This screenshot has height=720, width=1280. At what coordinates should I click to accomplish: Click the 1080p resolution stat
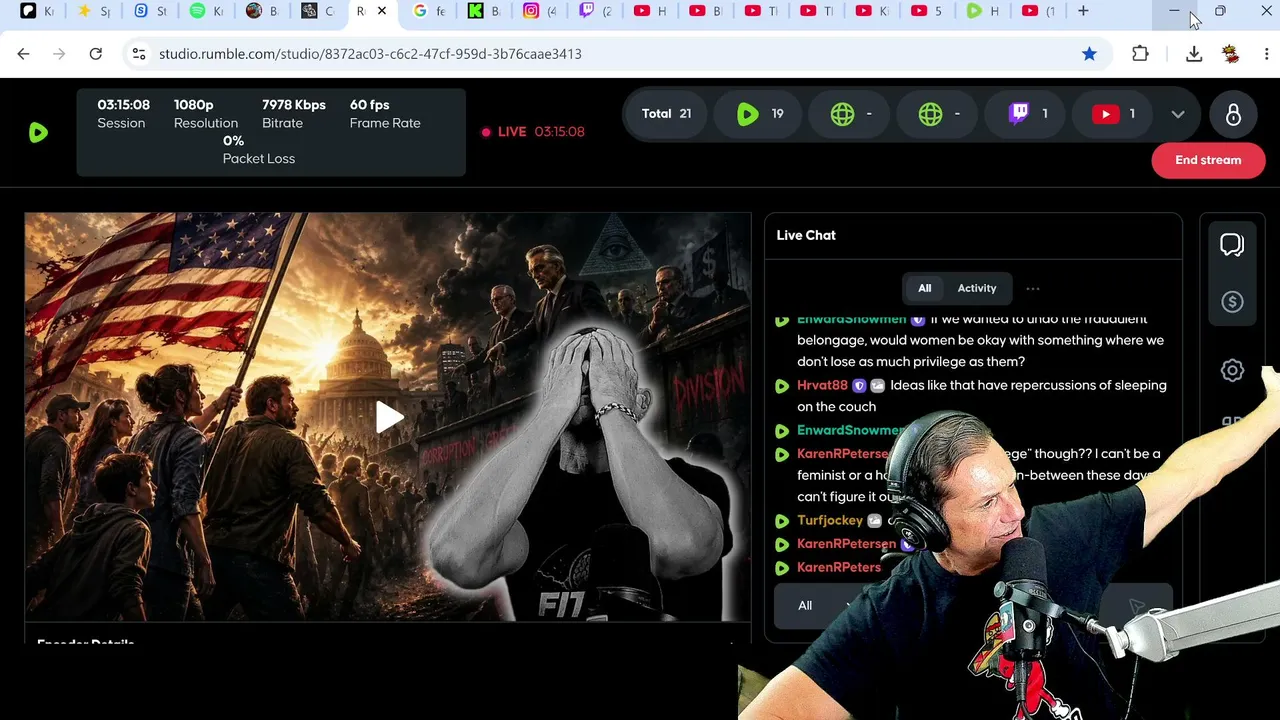(206, 113)
